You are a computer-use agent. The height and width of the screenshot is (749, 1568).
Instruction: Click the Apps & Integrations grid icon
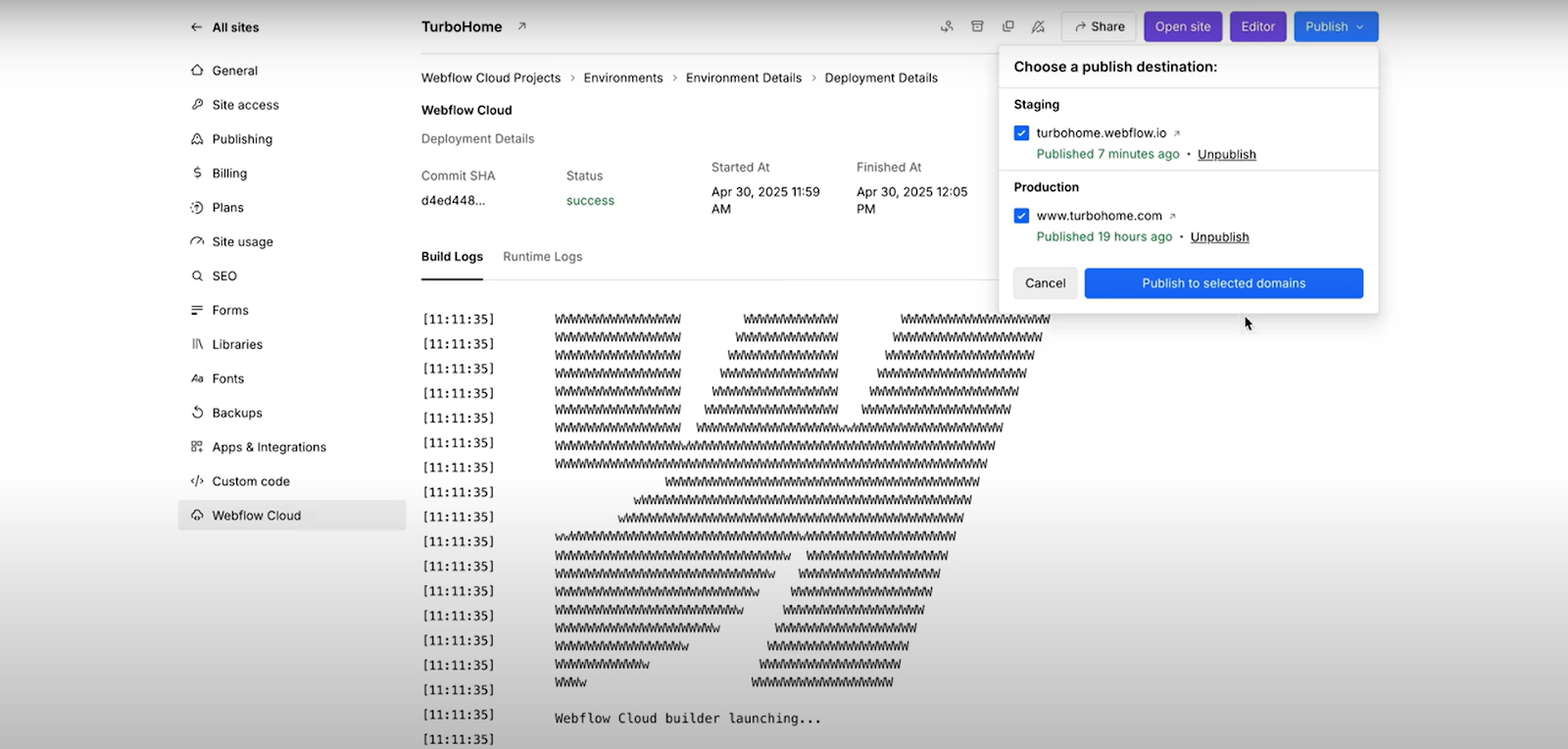click(197, 447)
